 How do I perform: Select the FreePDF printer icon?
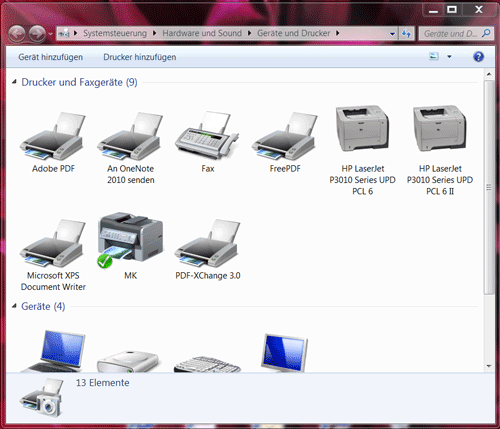[285, 137]
